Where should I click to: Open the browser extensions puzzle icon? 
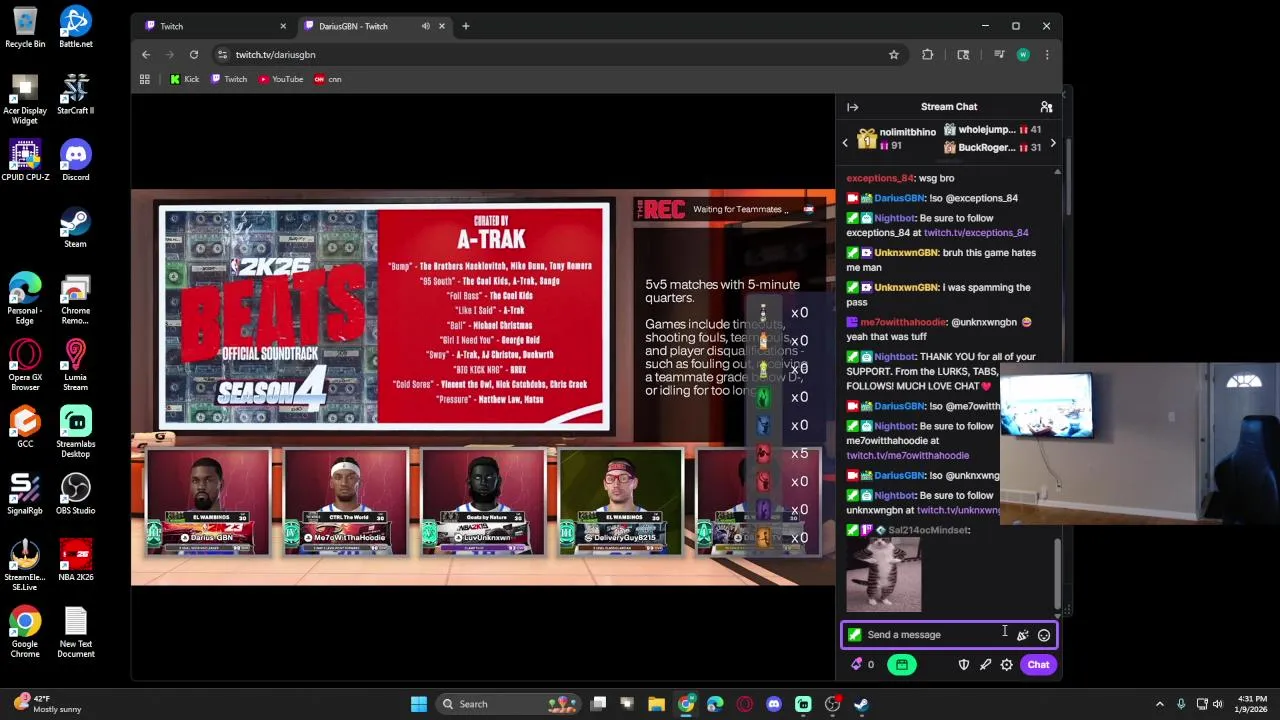928,55
